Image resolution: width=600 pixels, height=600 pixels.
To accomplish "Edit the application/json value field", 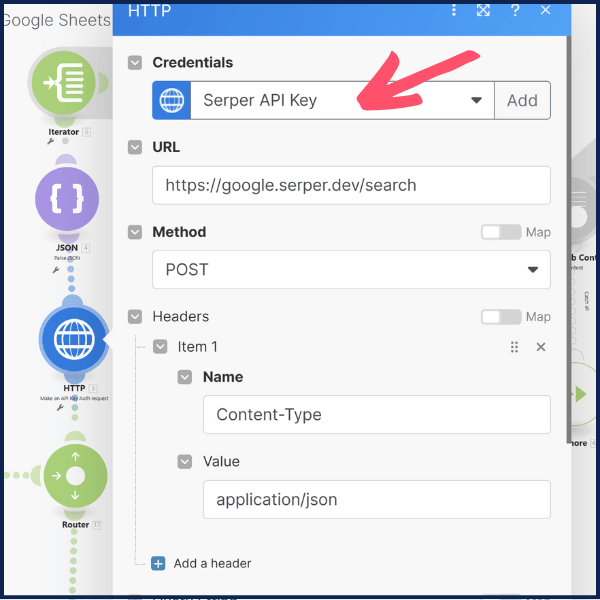I will (x=377, y=500).
